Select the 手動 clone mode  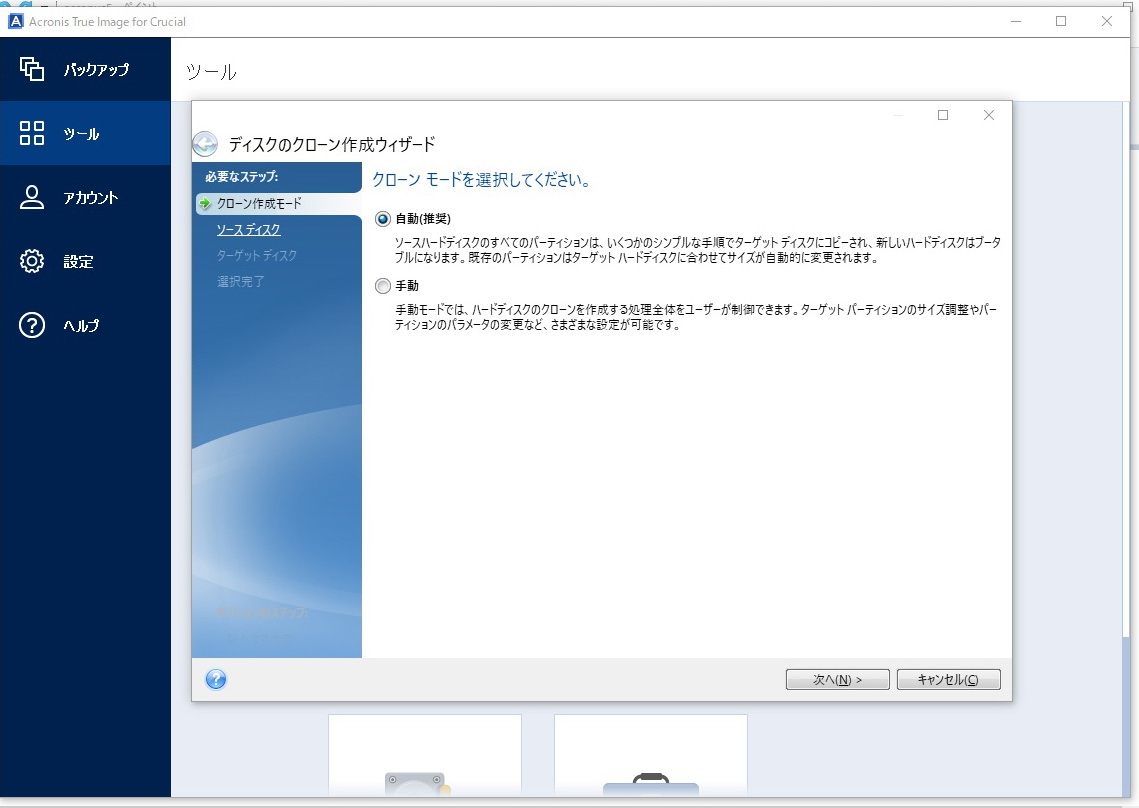click(x=383, y=286)
